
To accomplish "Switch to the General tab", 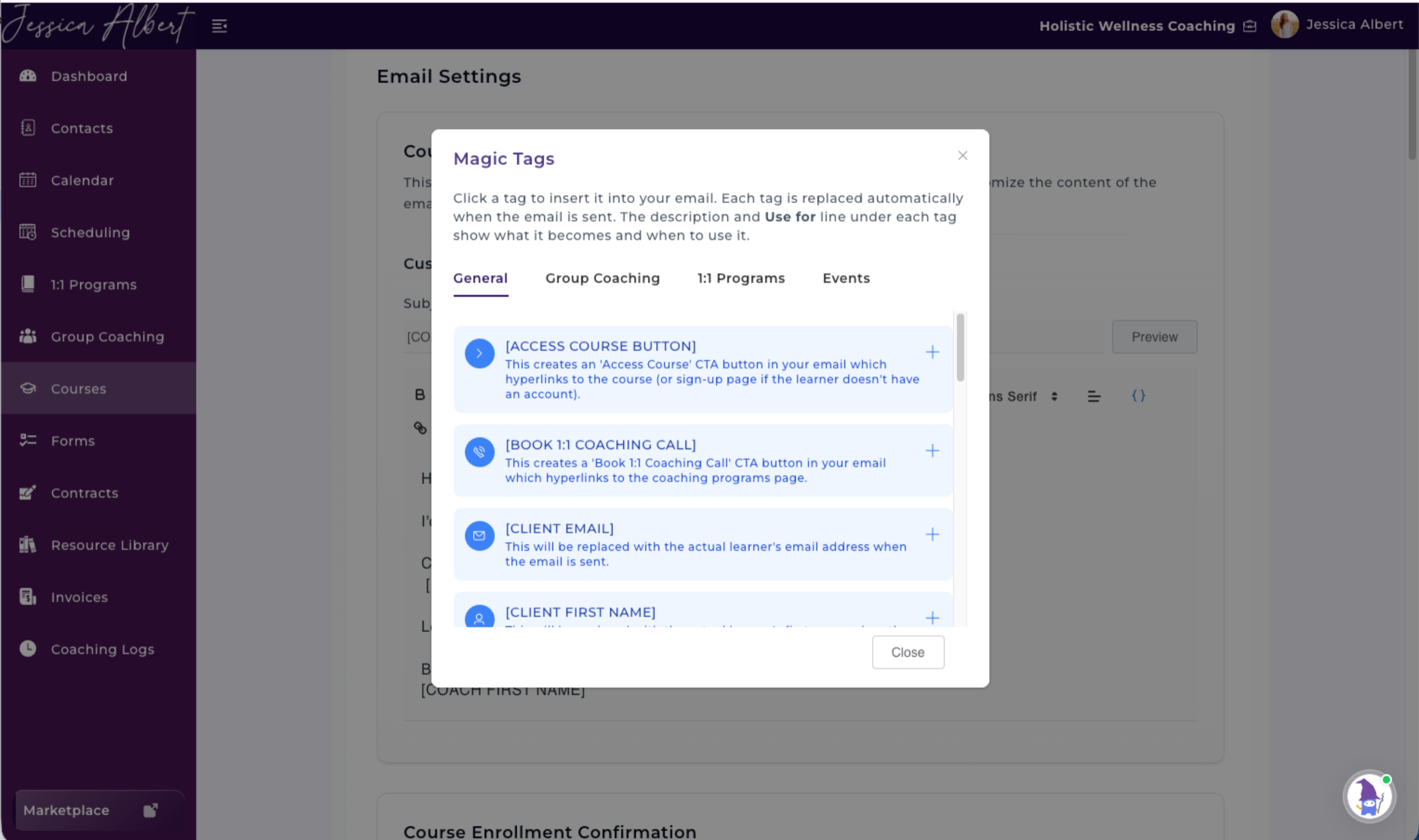I will [480, 279].
